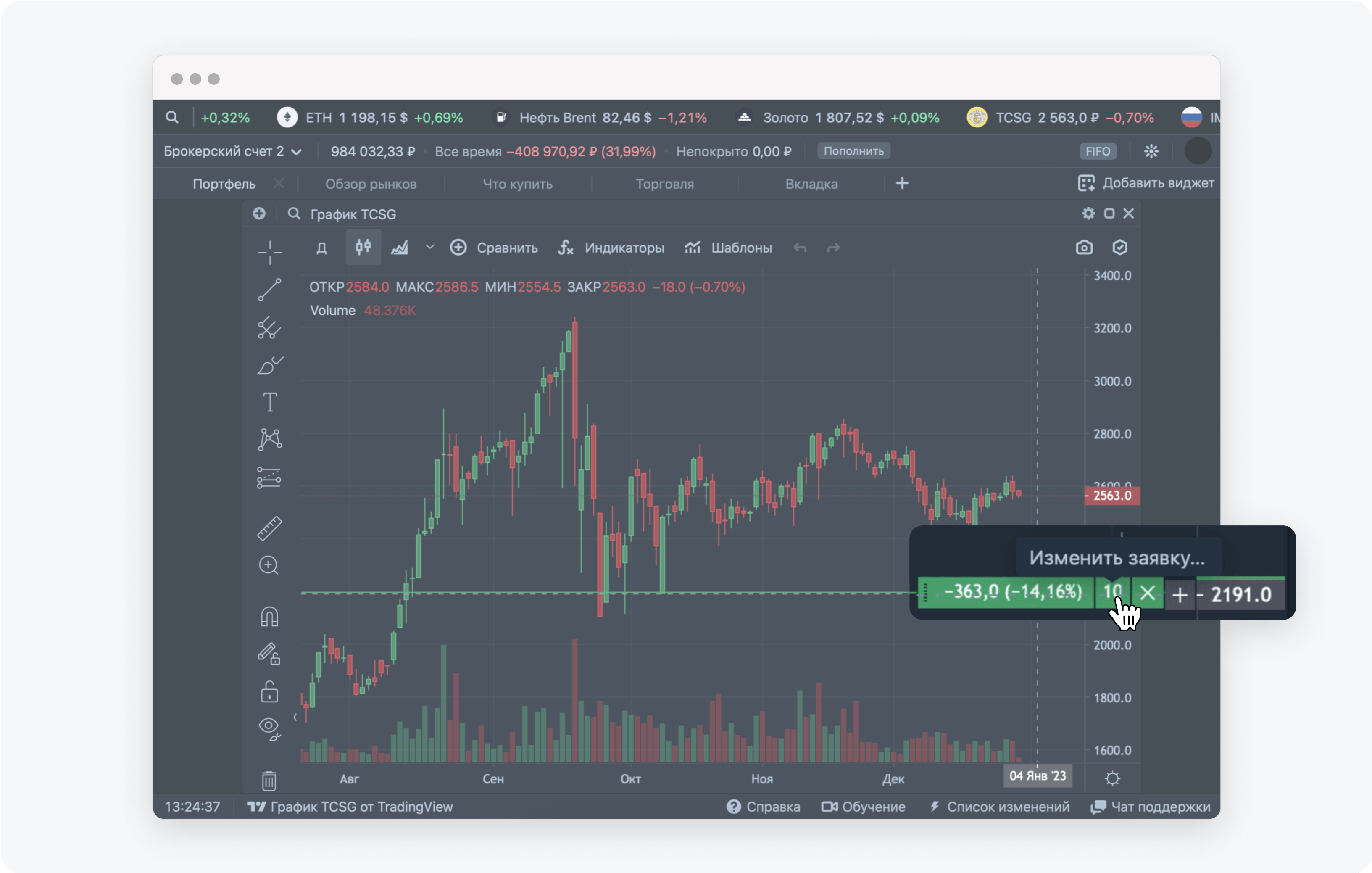Toggle stay in drawing mode
The image size is (1372, 873).
click(269, 654)
